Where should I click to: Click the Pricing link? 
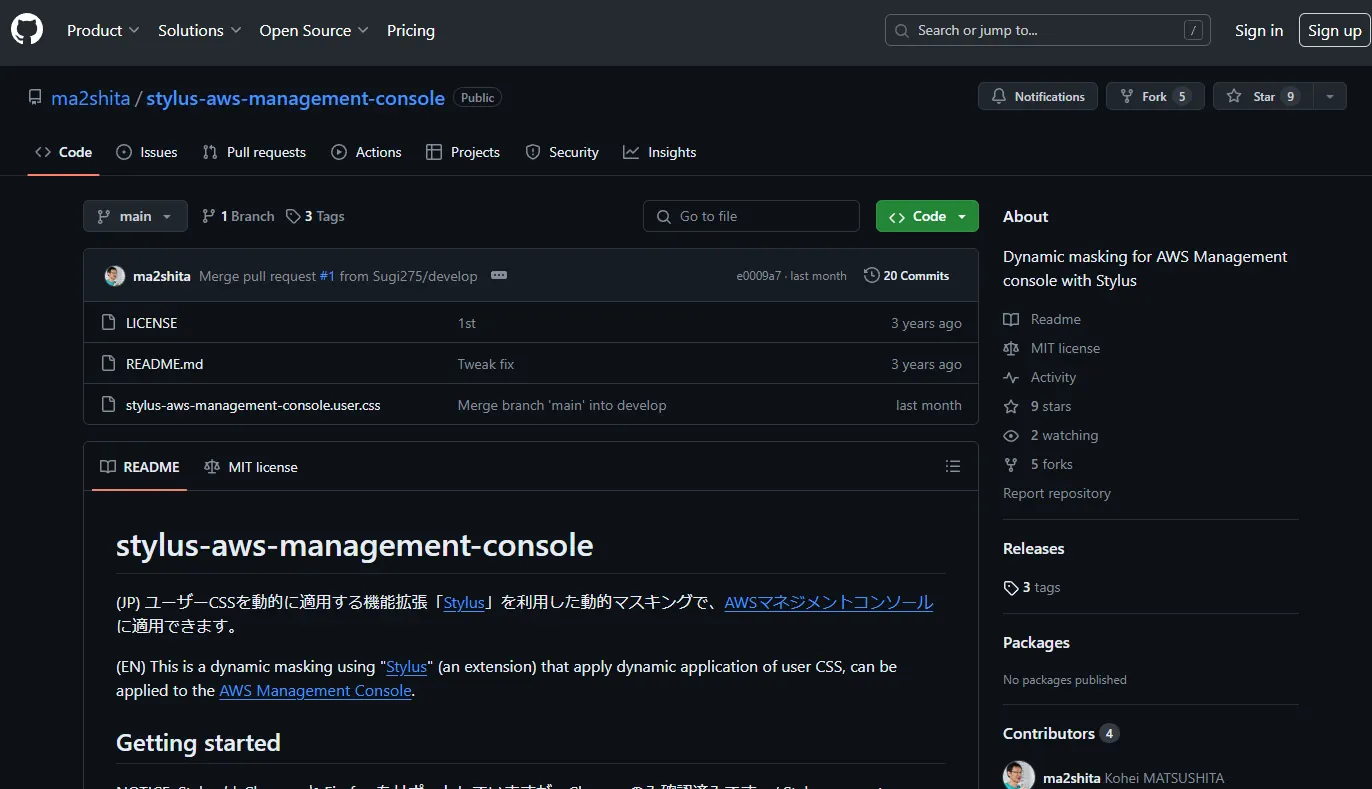tap(411, 31)
